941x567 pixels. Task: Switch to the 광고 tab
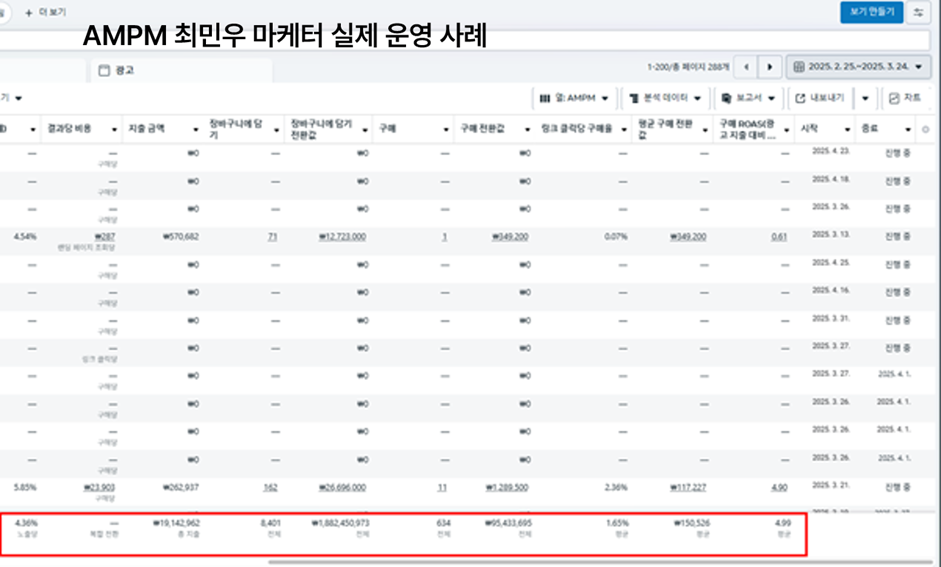tap(181, 70)
